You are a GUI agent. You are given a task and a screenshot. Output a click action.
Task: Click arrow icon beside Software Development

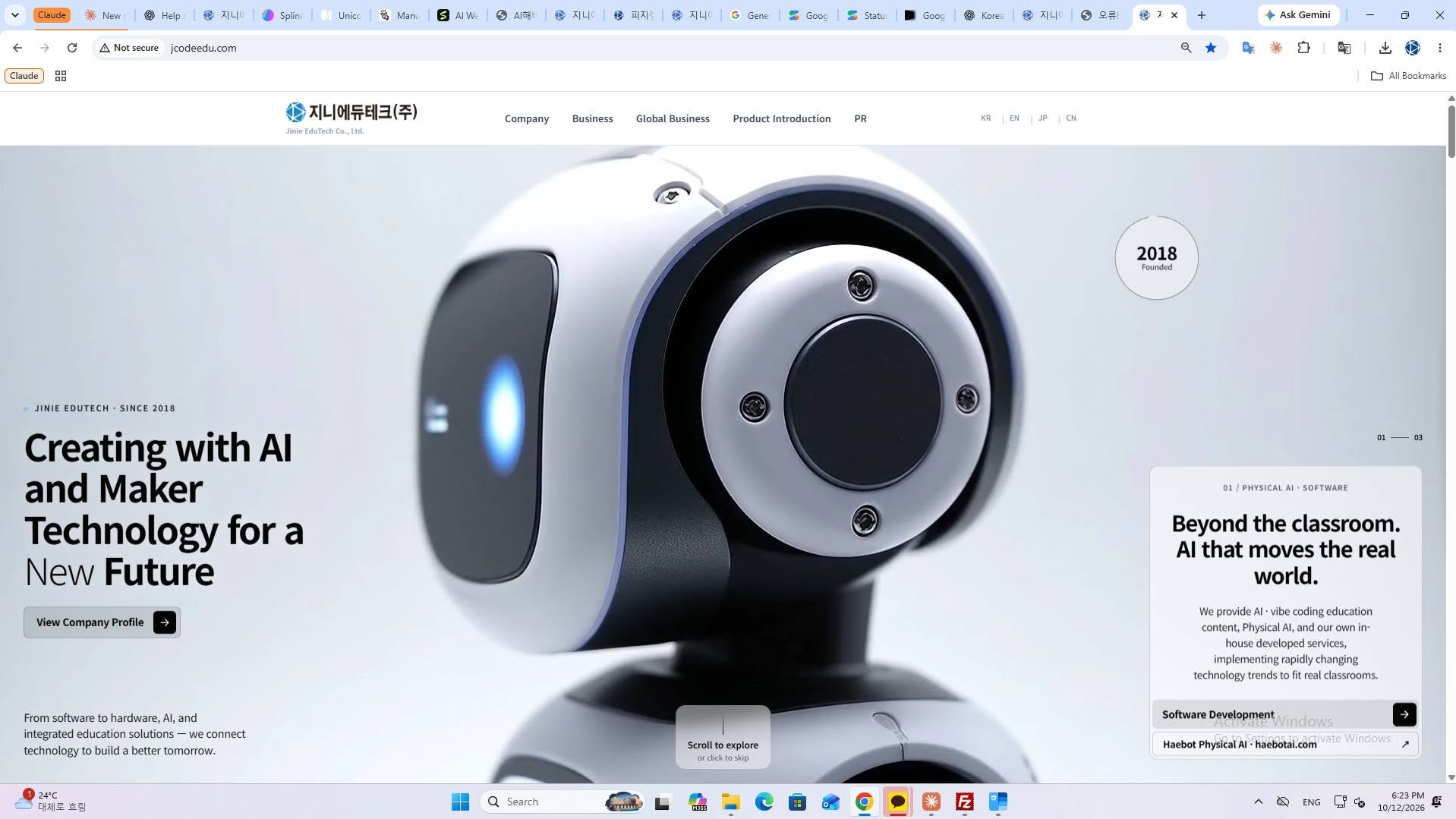pyautogui.click(x=1404, y=714)
